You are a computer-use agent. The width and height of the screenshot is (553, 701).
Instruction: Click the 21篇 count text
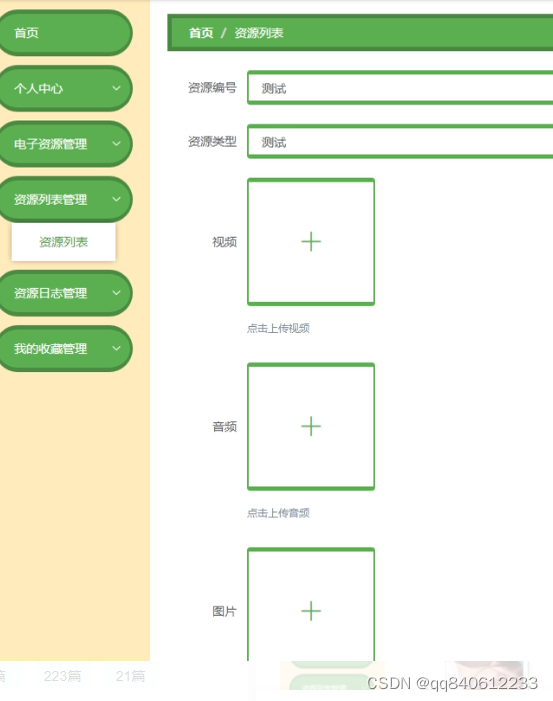(131, 676)
